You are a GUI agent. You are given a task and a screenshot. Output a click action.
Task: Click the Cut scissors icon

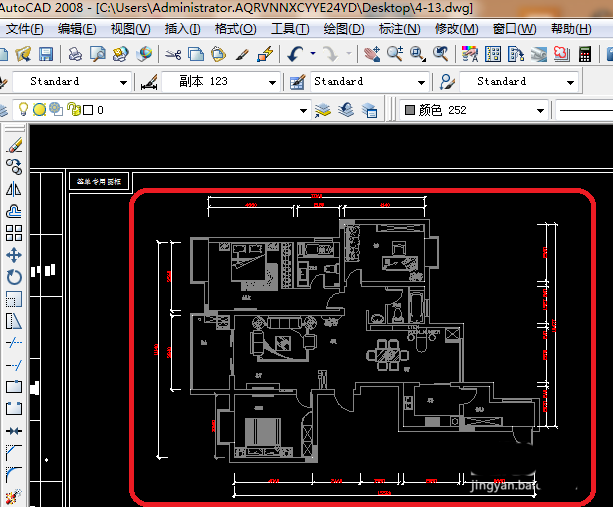172,53
